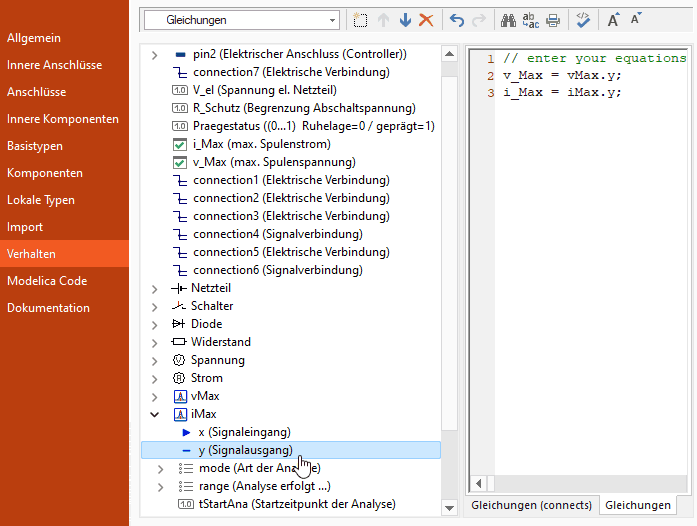Click the horizontal scrollbar below the editor
697x526 pixels.
(x=580, y=484)
